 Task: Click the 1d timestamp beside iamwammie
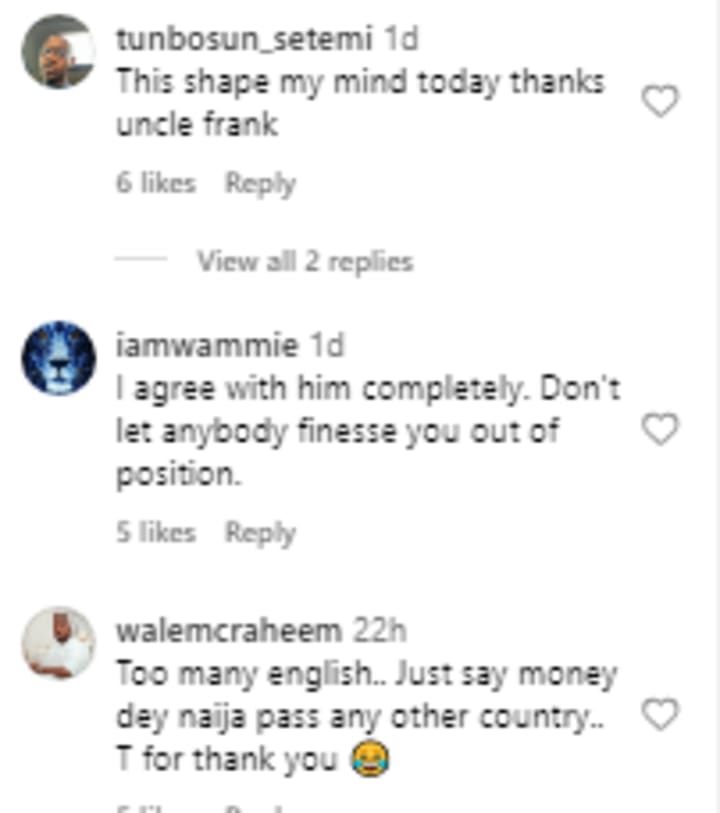327,345
